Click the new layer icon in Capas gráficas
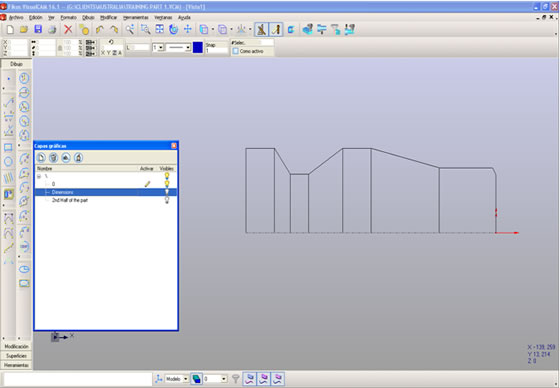This screenshot has width=560, height=388. tap(41, 158)
